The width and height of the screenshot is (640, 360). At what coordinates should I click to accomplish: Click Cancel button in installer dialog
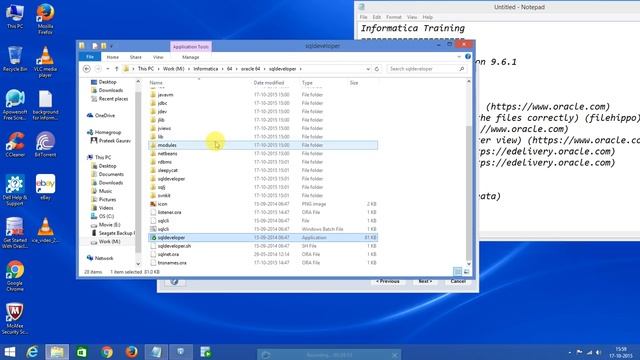click(458, 281)
